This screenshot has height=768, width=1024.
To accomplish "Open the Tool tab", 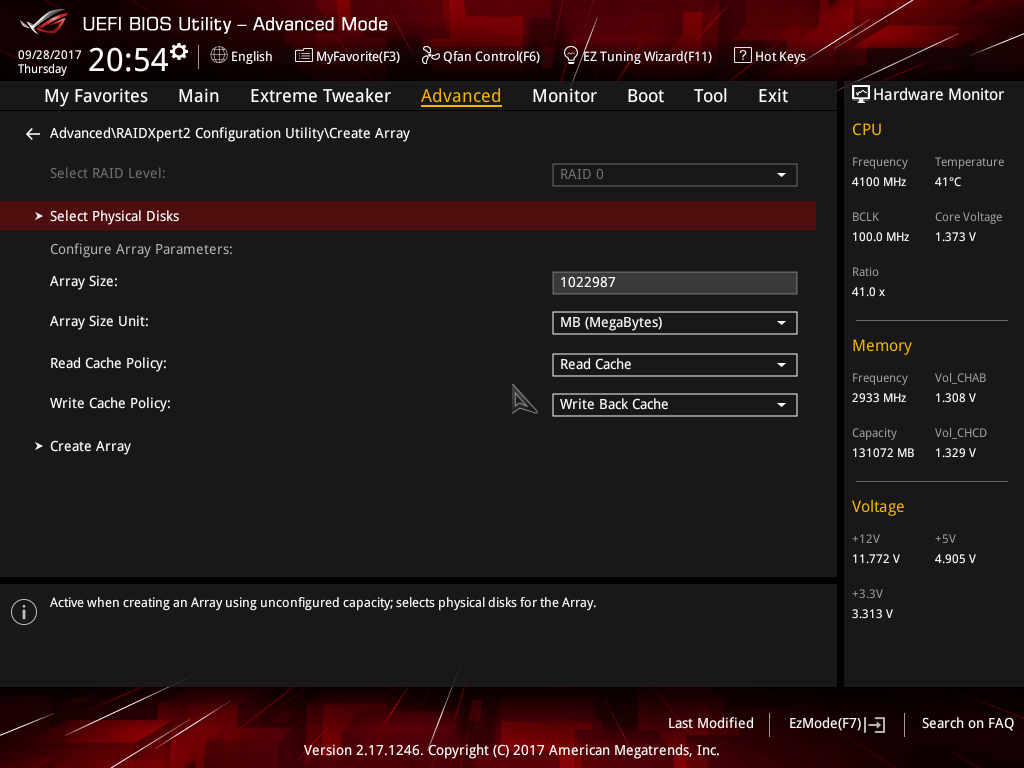I will [710, 96].
